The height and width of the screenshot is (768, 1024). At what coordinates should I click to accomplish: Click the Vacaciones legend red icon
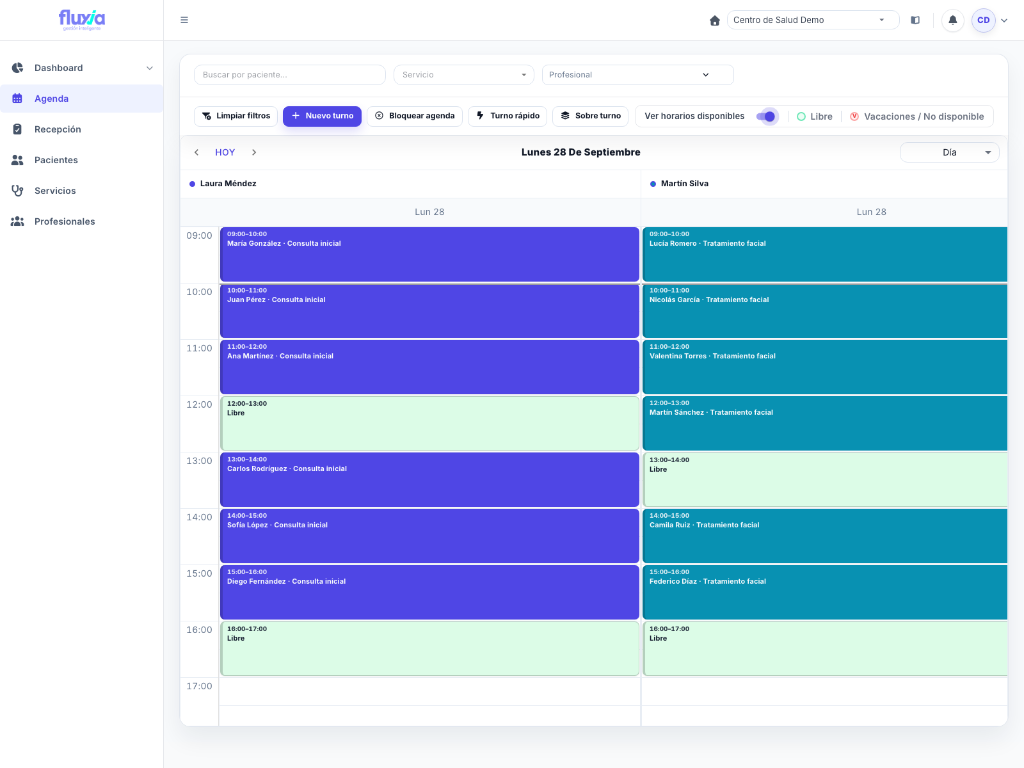click(854, 116)
